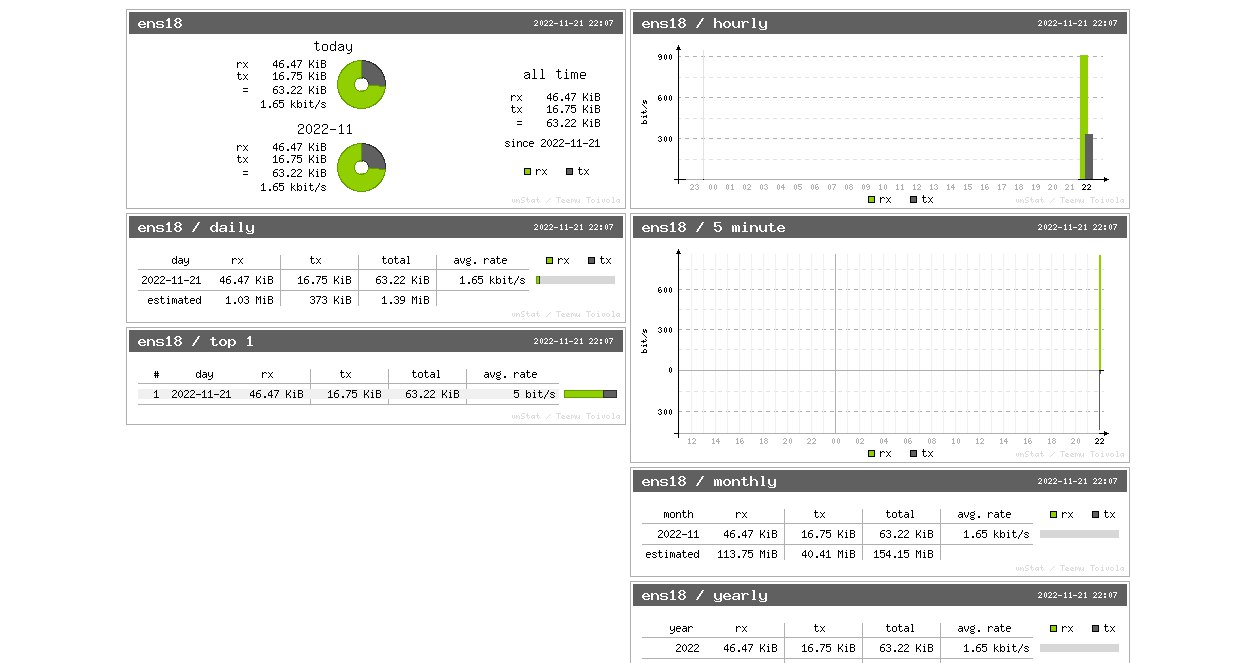This screenshot has height=663, width=1255.
Task: Select the ens18 / yearly panel header
Action: pyautogui.click(x=880, y=595)
